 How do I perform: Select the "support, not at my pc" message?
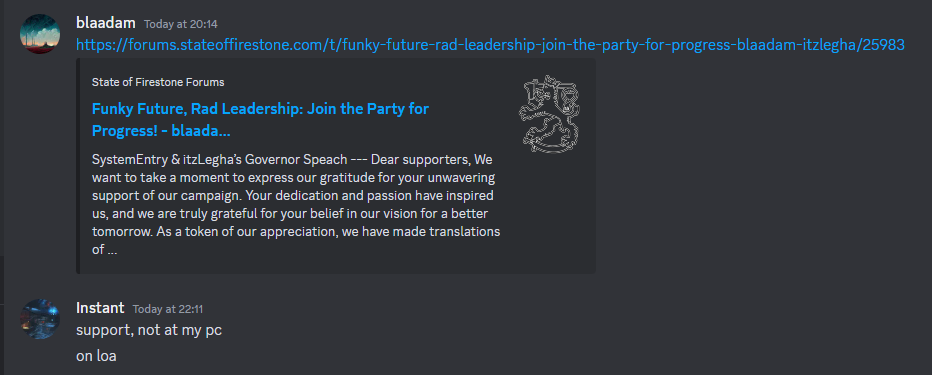(149, 330)
